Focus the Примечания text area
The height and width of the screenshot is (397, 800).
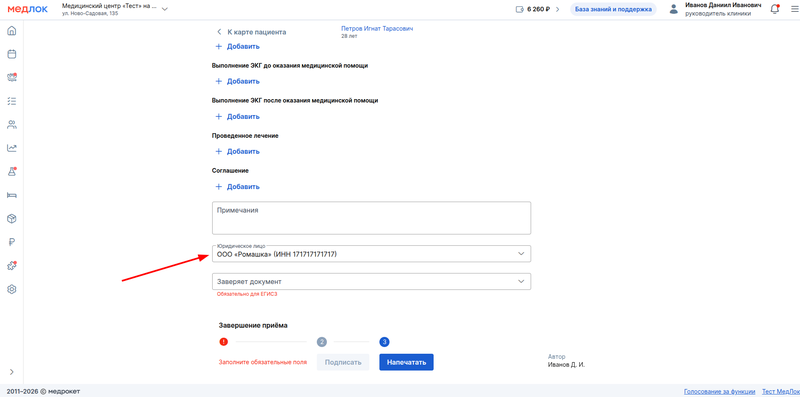[x=371, y=218]
